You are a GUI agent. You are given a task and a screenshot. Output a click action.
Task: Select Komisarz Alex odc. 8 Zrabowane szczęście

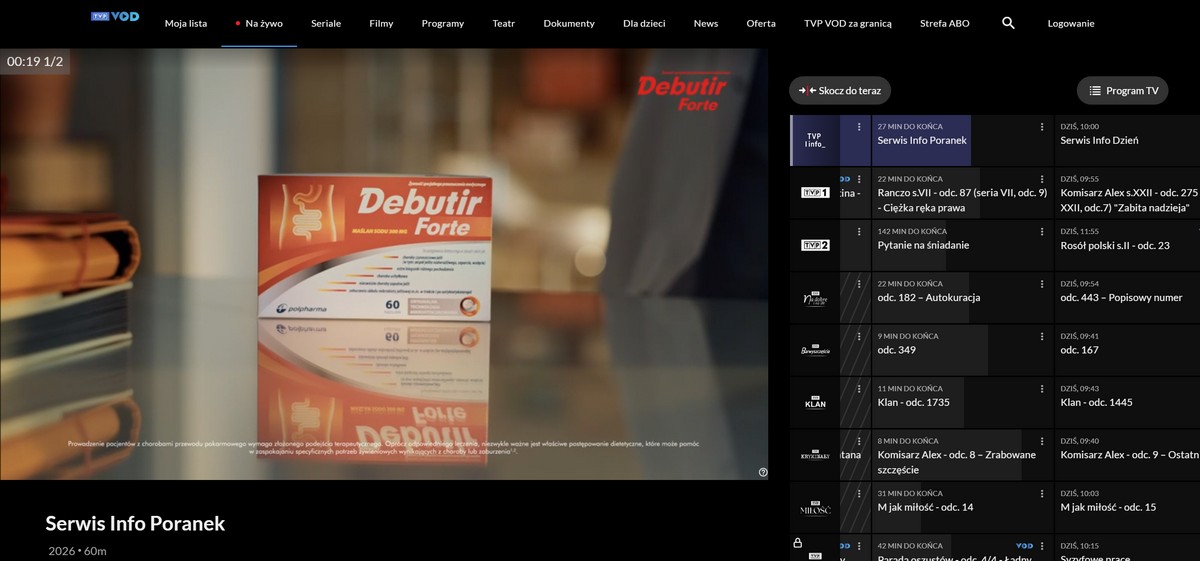click(962, 455)
